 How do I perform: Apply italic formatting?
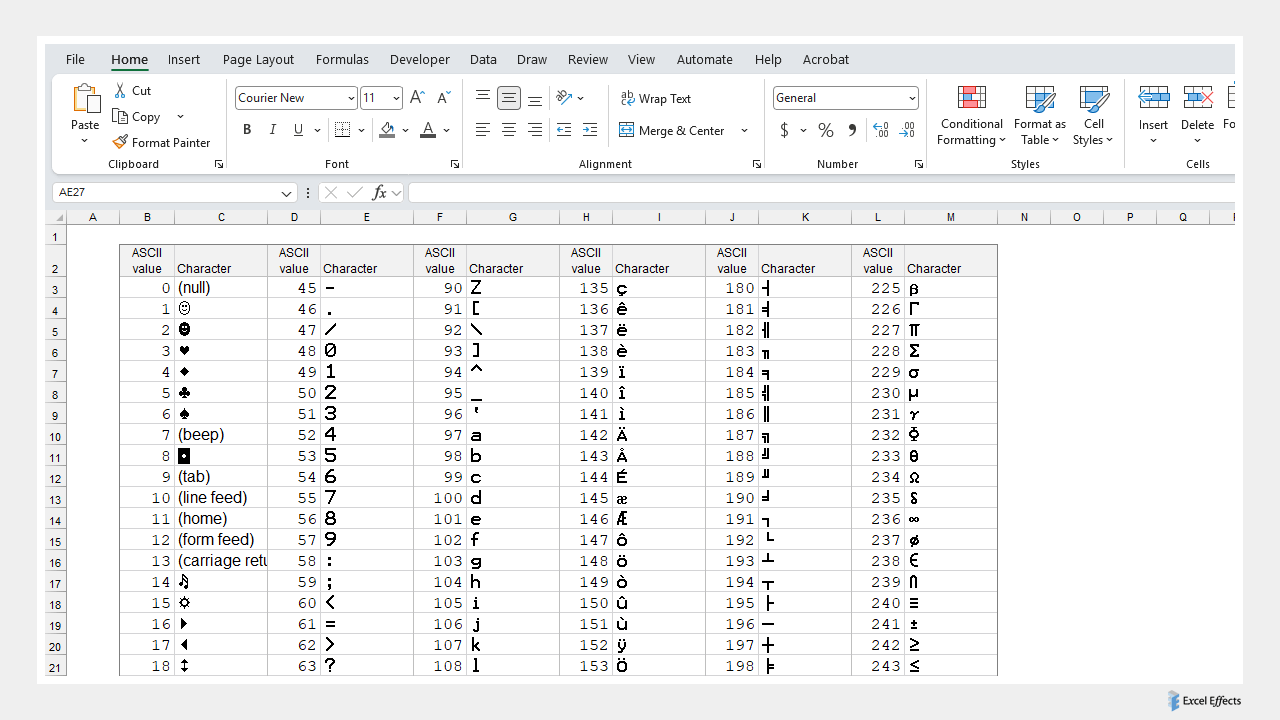tap(271, 130)
